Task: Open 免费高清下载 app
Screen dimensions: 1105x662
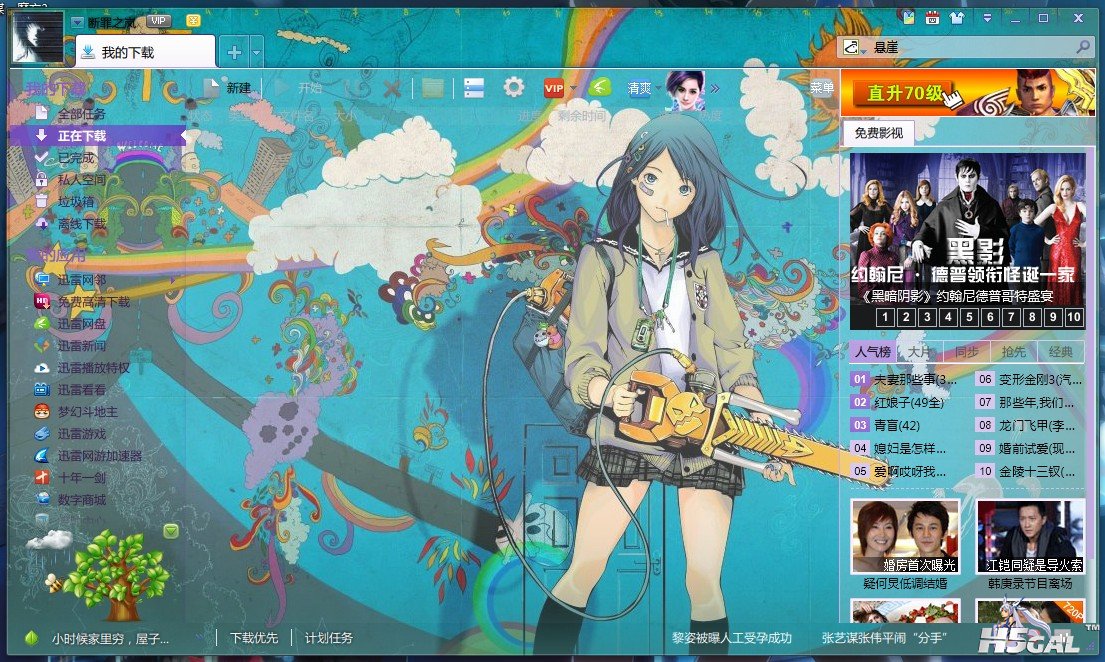Action: tap(93, 302)
